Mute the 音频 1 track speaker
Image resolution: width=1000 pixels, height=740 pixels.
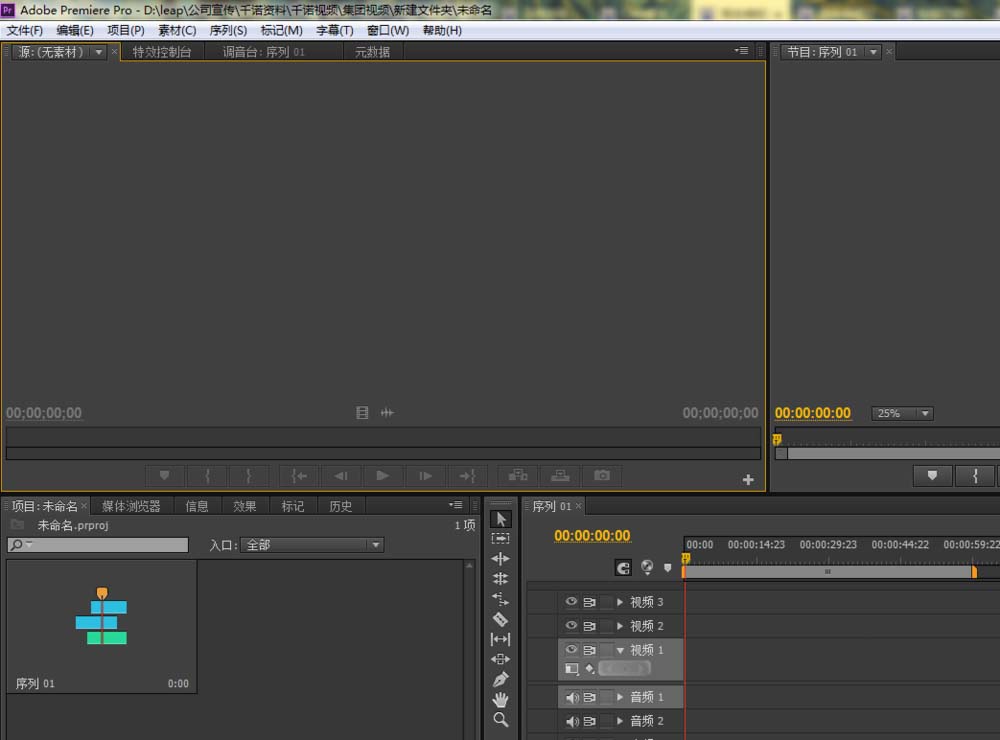pos(572,697)
